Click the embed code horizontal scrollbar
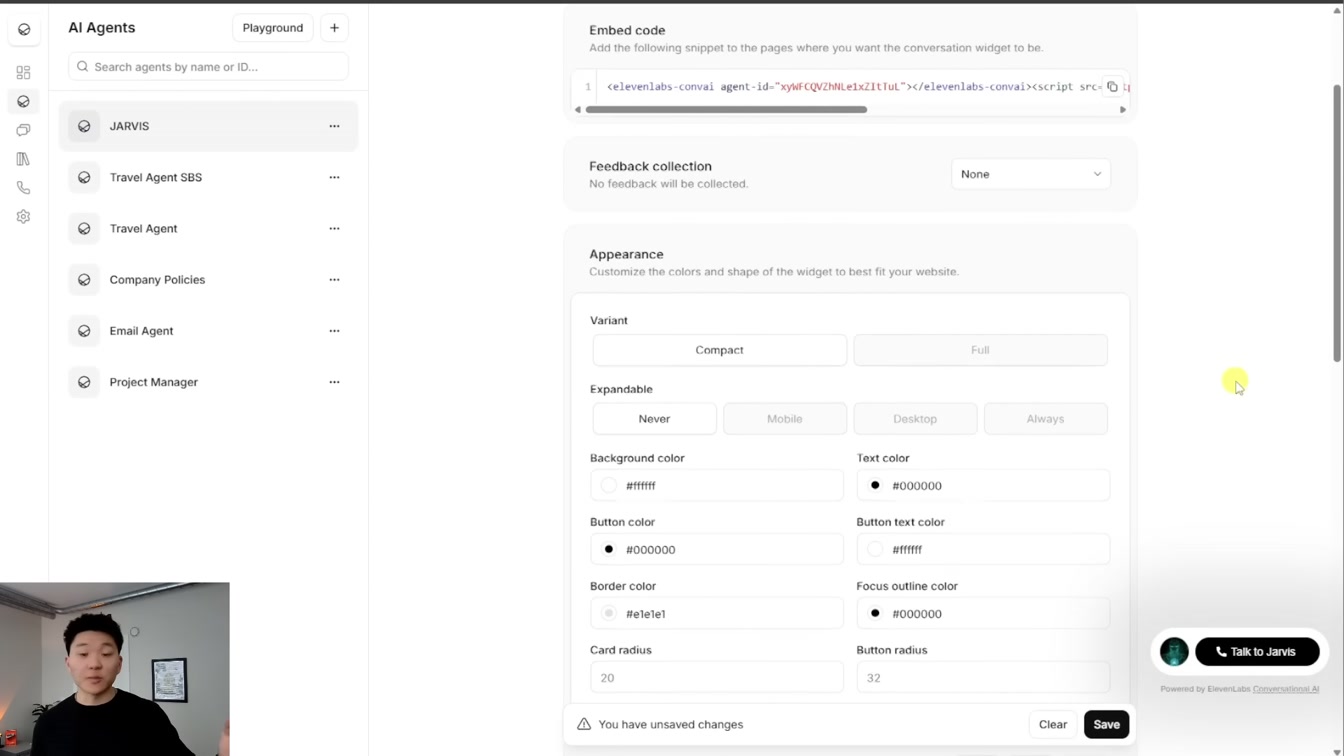 tap(726, 110)
